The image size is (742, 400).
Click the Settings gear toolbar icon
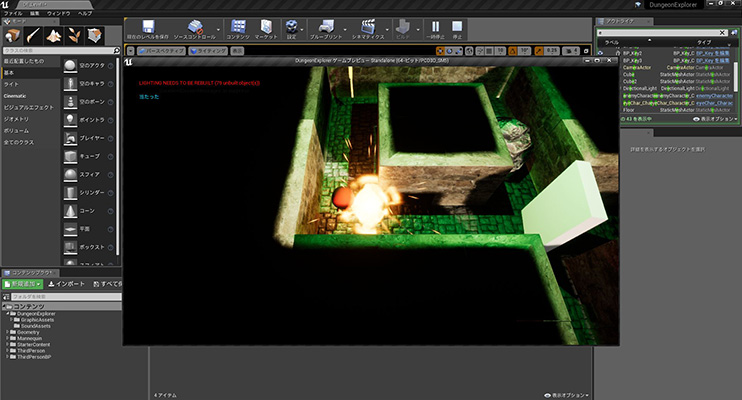pos(292,28)
